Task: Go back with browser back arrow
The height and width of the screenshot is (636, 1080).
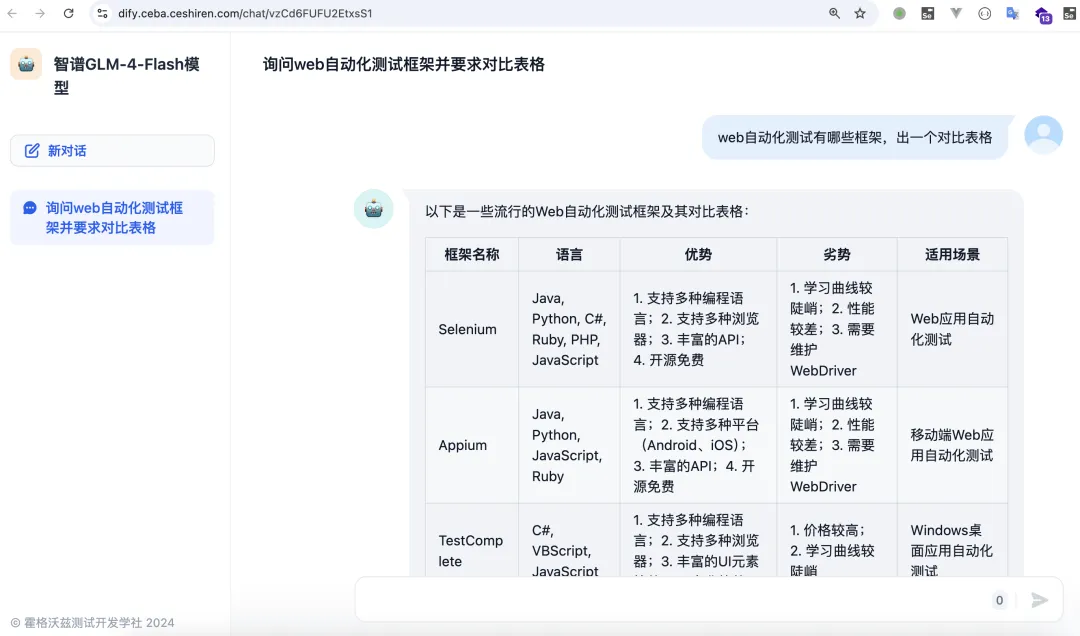Action: 12,13
